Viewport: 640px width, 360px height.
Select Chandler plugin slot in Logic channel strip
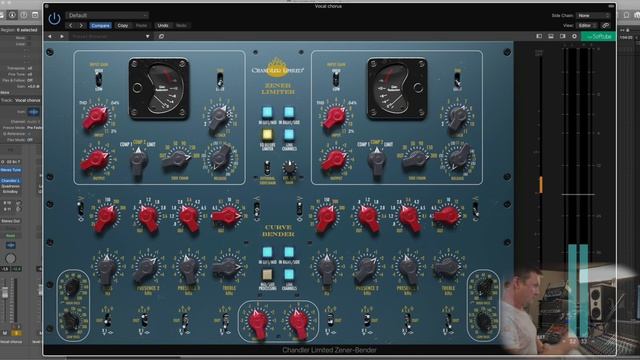coord(11,180)
